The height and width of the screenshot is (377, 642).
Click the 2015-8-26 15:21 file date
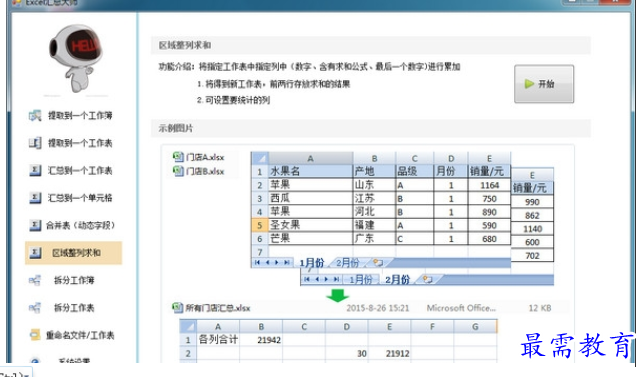click(x=378, y=308)
